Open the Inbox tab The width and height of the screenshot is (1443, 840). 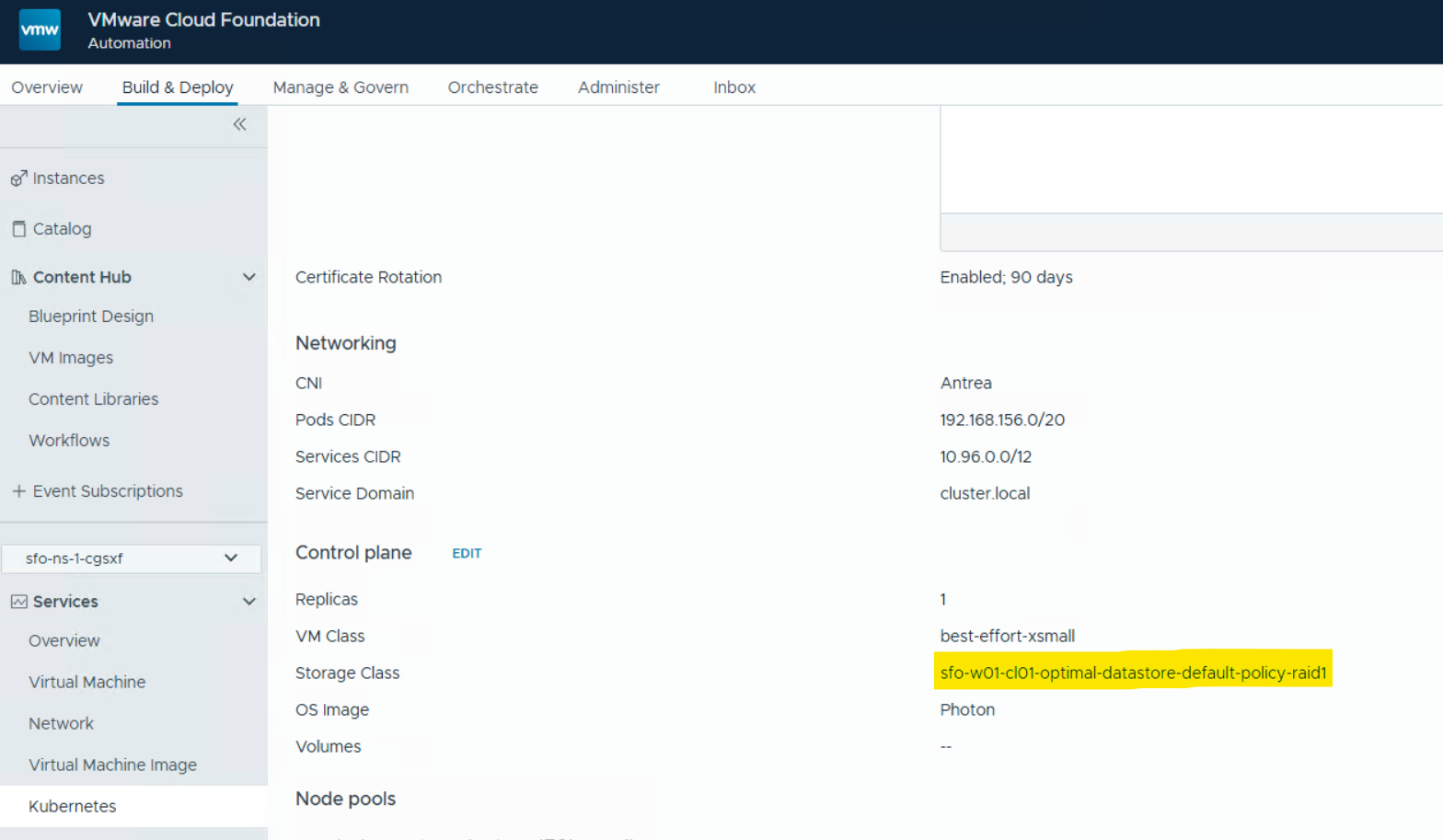tap(733, 87)
